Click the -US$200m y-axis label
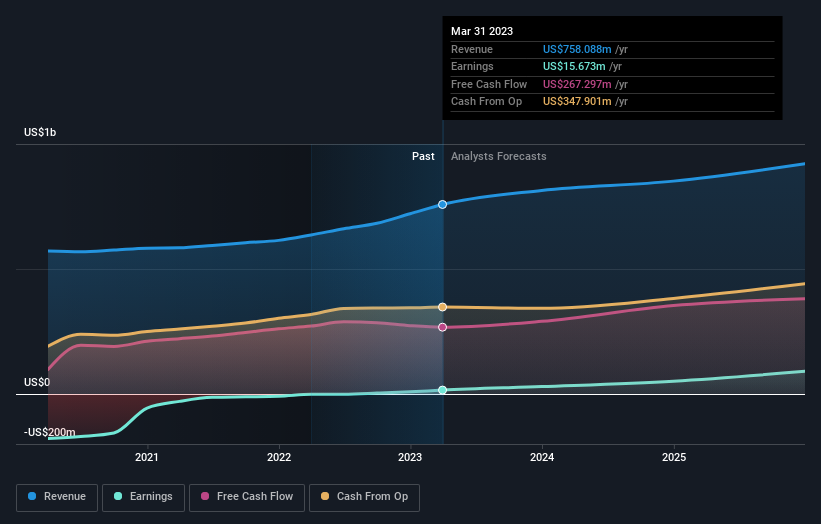Image resolution: width=821 pixels, height=524 pixels. tap(49, 432)
